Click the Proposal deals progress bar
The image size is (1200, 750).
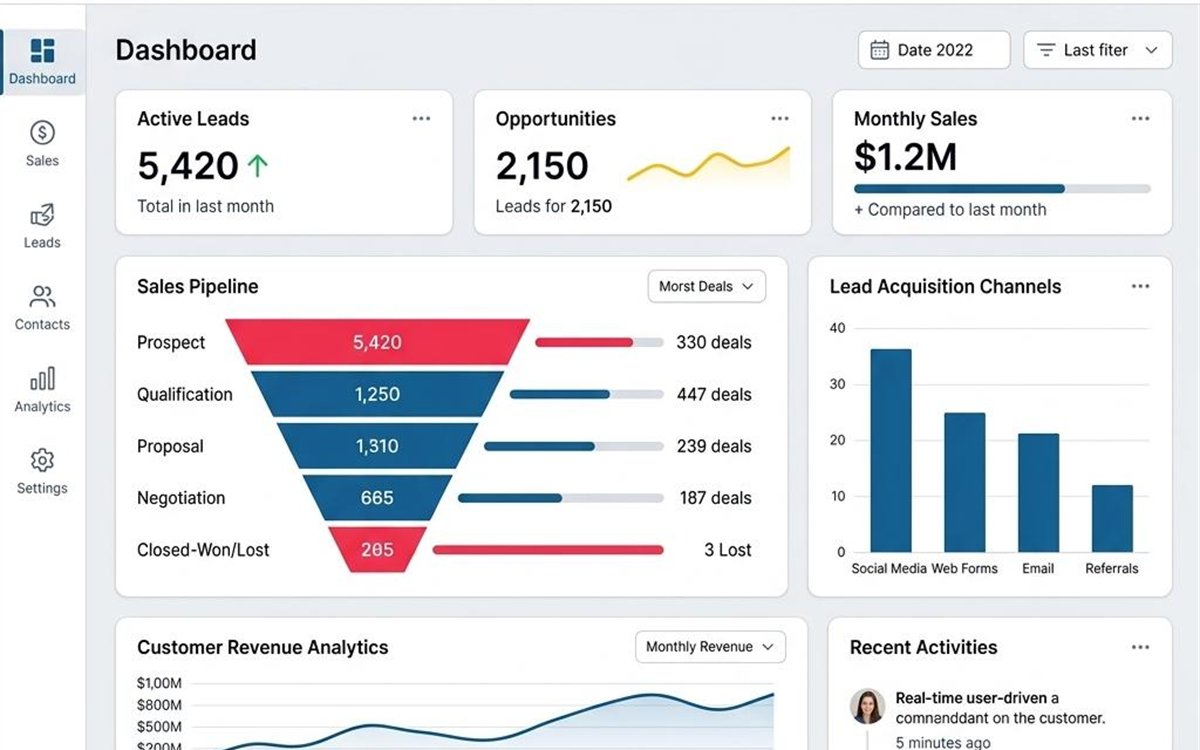tap(573, 446)
